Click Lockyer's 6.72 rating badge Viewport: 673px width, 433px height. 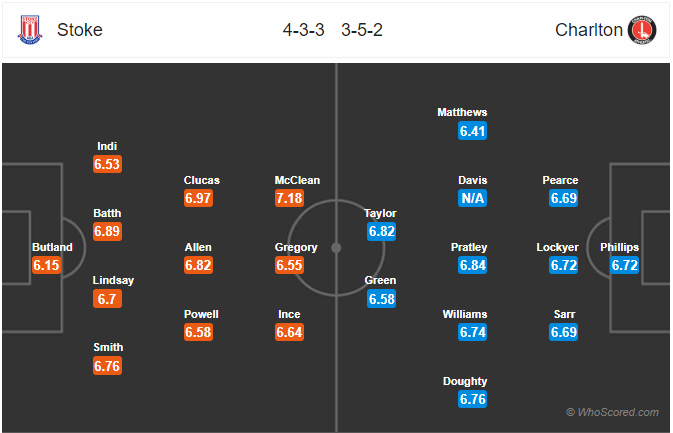564,265
